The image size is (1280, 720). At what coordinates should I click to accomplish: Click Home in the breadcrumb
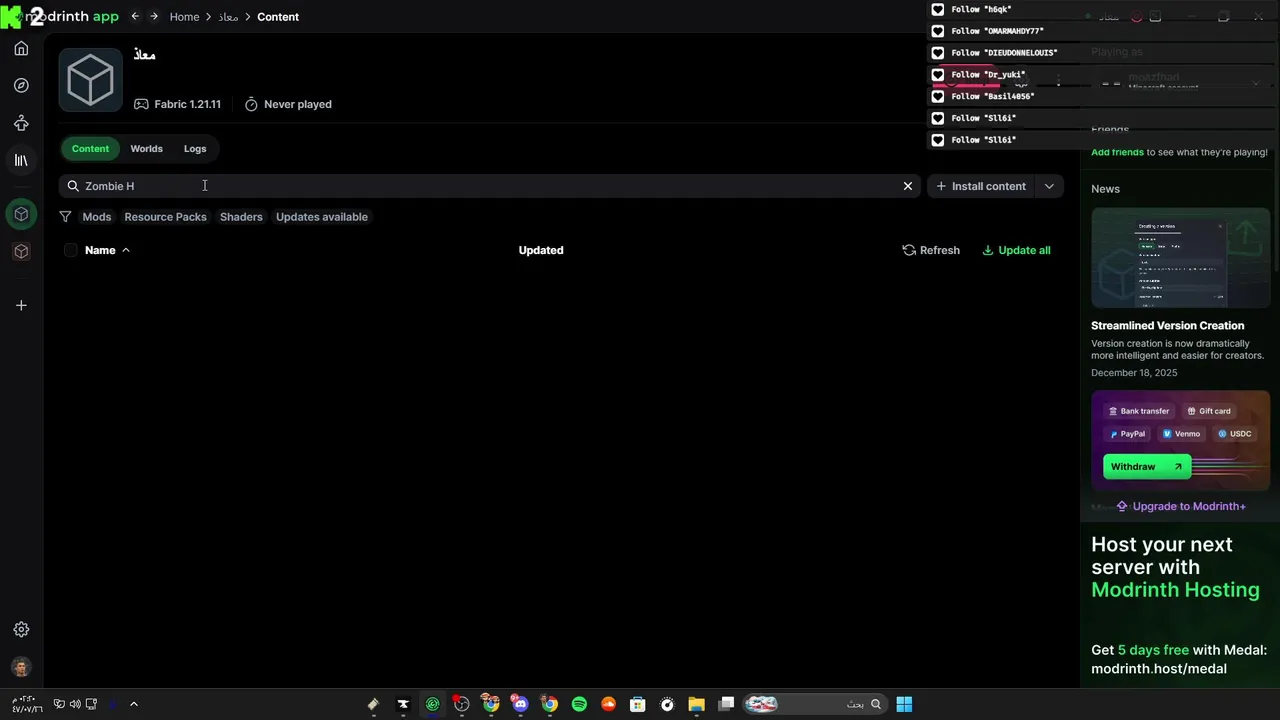[184, 17]
